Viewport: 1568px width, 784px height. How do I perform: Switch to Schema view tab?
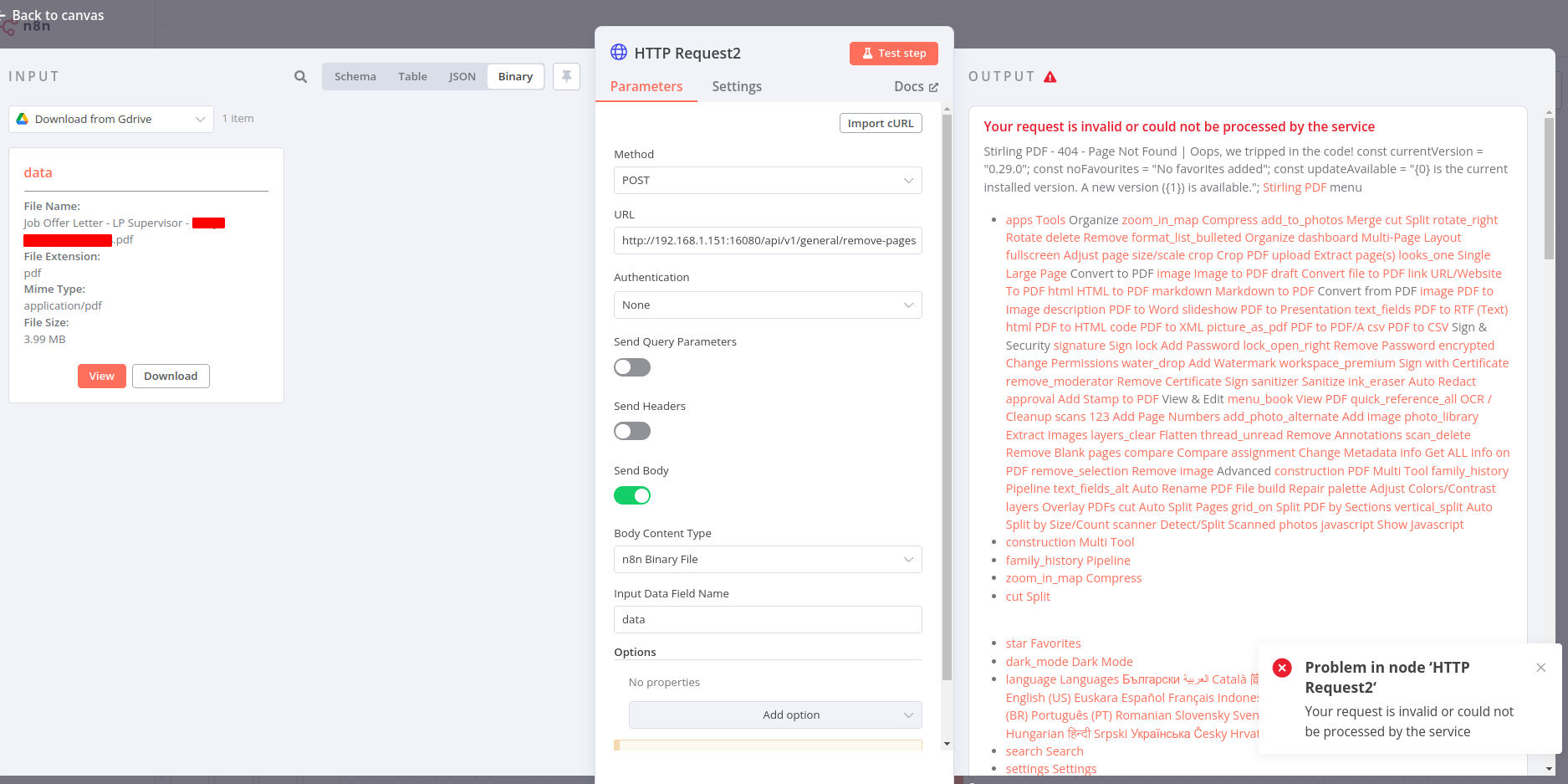coord(355,76)
